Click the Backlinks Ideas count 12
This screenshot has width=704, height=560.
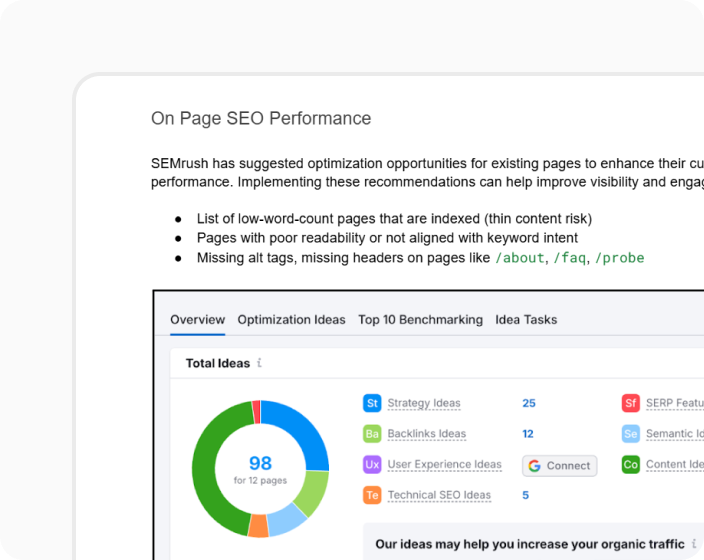coord(528,434)
